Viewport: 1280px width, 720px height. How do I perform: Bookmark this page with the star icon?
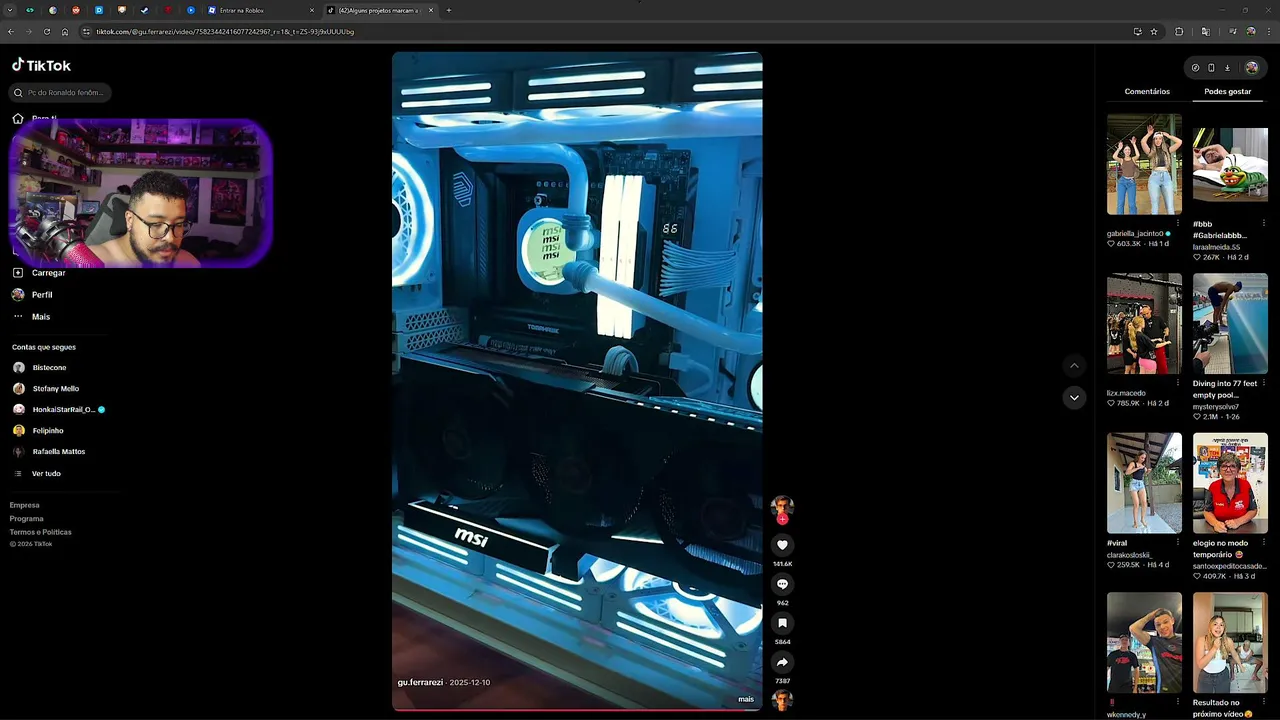coord(1154,31)
